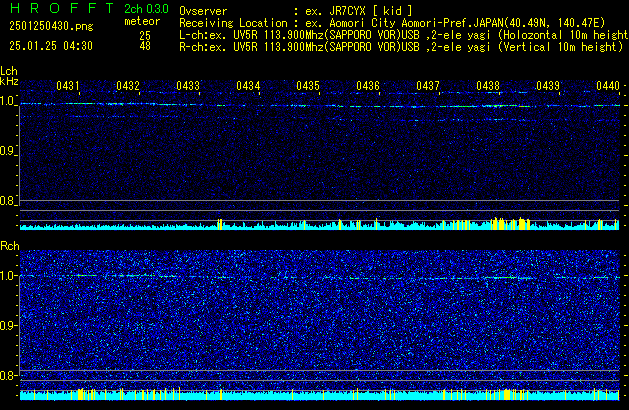Click the Rch 0.8 kHz axis label
Screen dimensions: 629x410
click(7, 375)
